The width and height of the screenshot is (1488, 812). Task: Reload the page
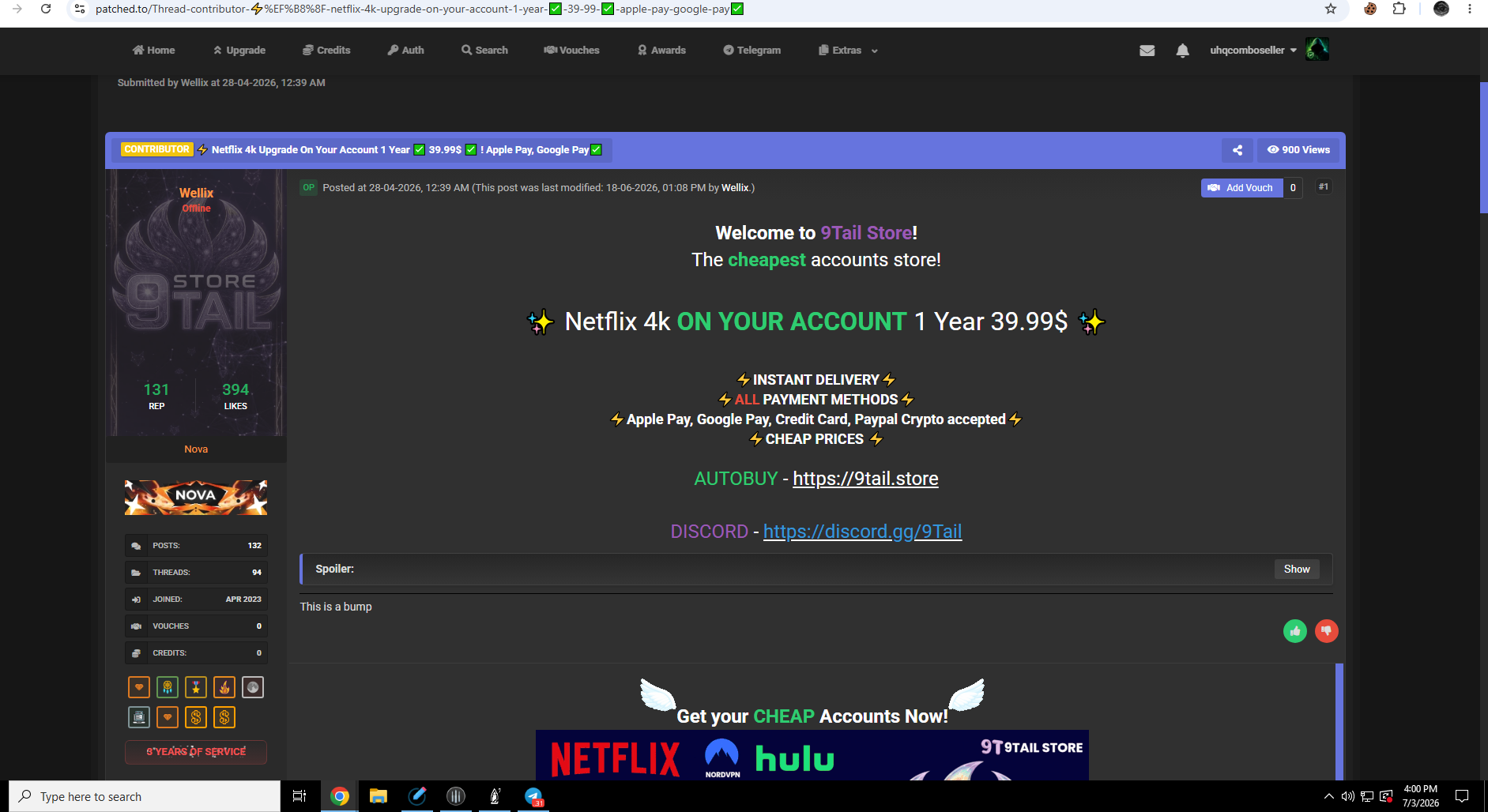[x=46, y=9]
